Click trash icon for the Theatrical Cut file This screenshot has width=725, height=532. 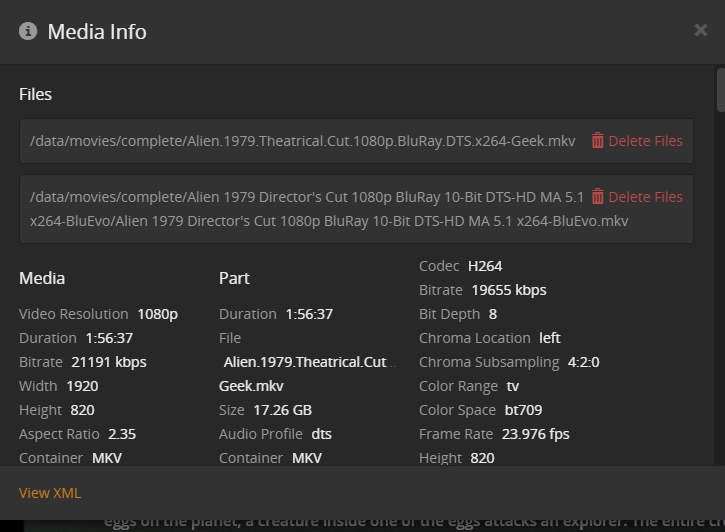click(x=597, y=141)
